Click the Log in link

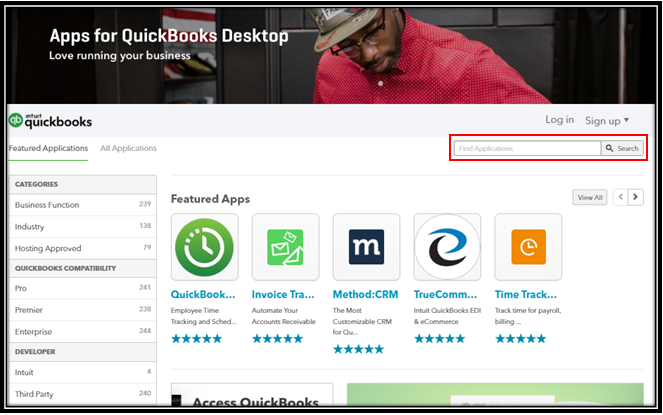click(x=559, y=120)
